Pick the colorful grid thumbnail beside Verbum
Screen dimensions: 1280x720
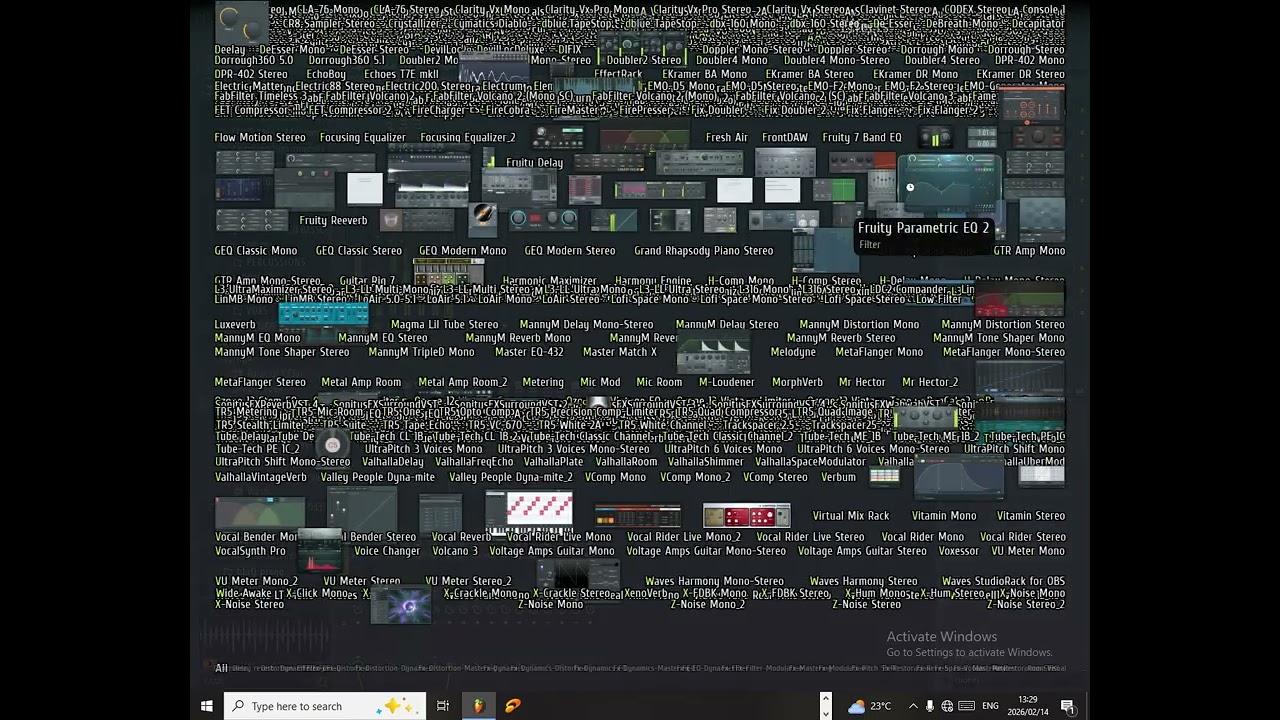coord(884,477)
